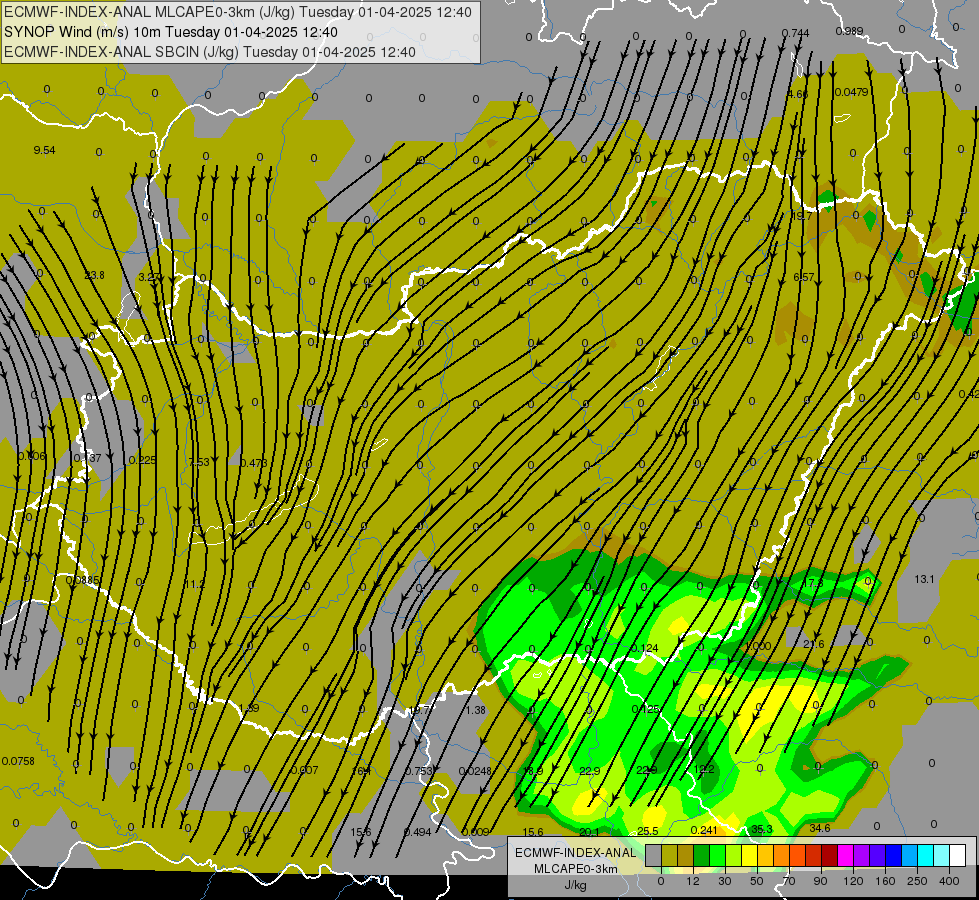The image size is (979, 900).
Task: Click the SBCIN header line
Action: coord(210,52)
